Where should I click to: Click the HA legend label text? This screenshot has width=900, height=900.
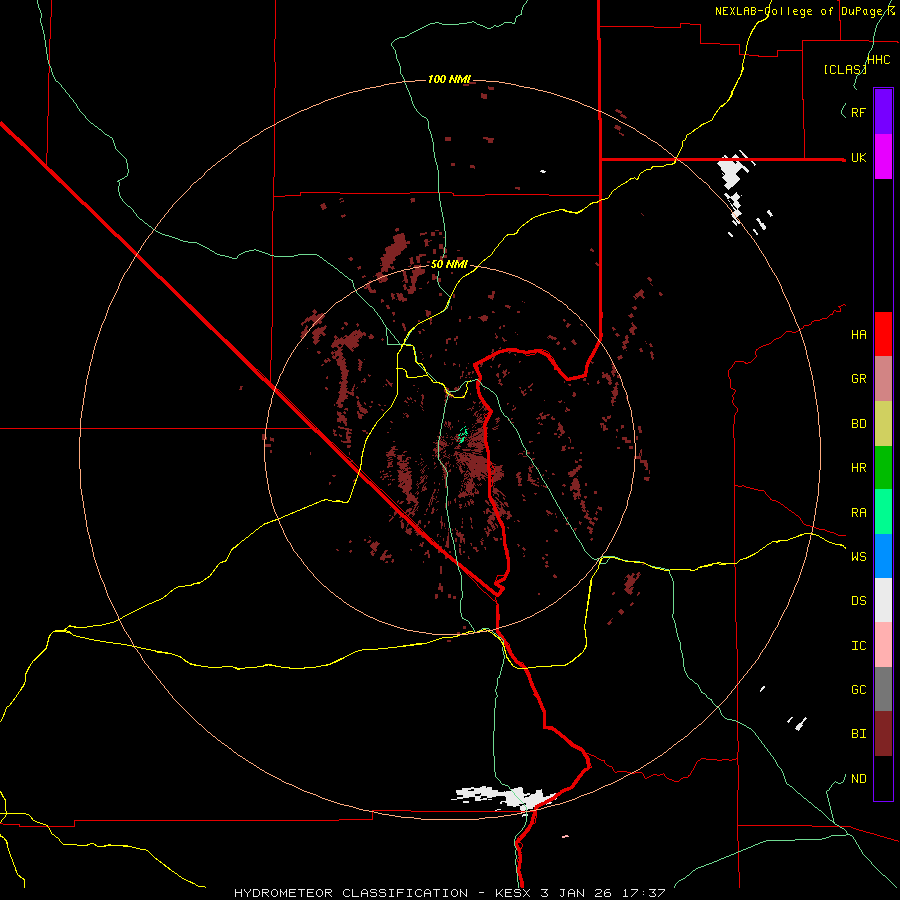pos(858,334)
